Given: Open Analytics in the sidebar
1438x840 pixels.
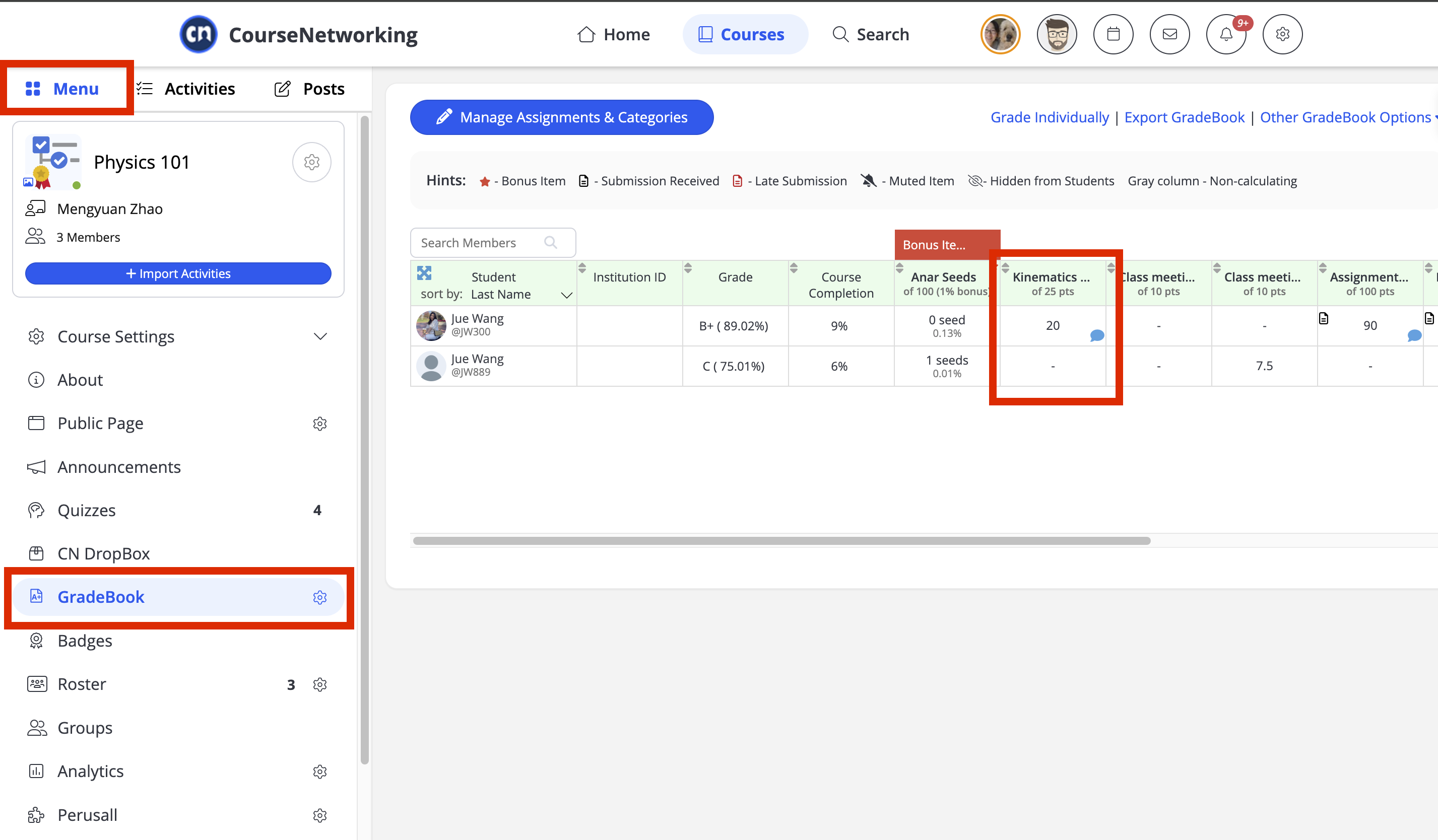Looking at the screenshot, I should click(x=90, y=772).
